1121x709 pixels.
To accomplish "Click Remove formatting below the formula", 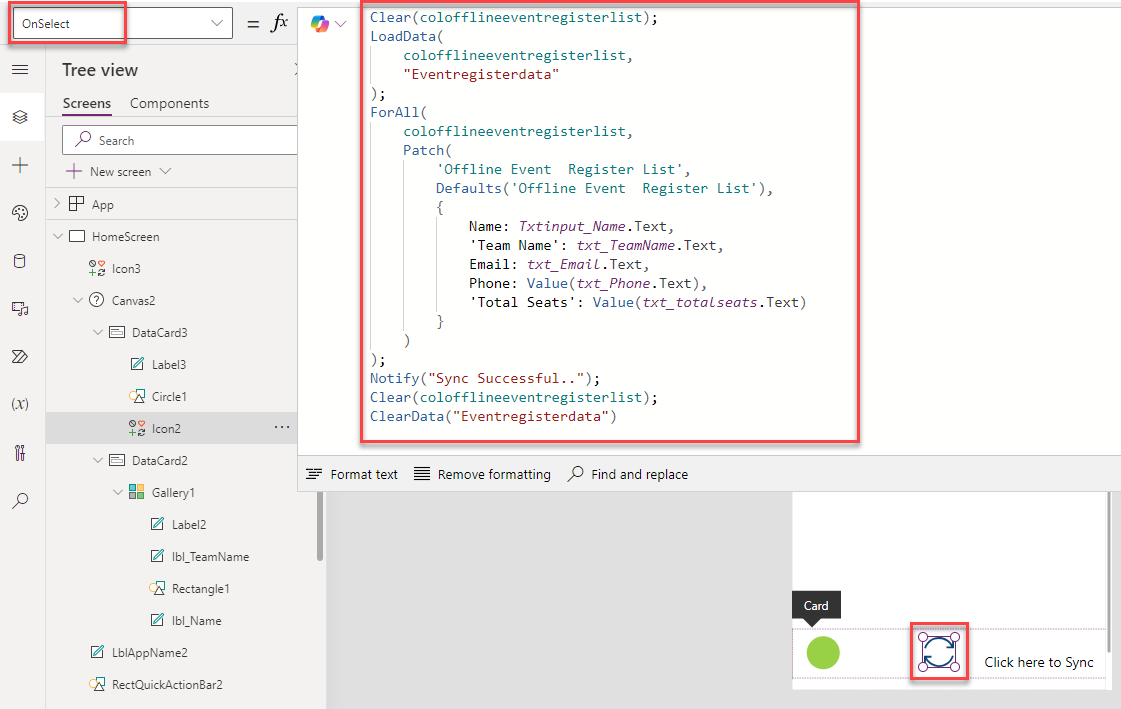I will [482, 474].
